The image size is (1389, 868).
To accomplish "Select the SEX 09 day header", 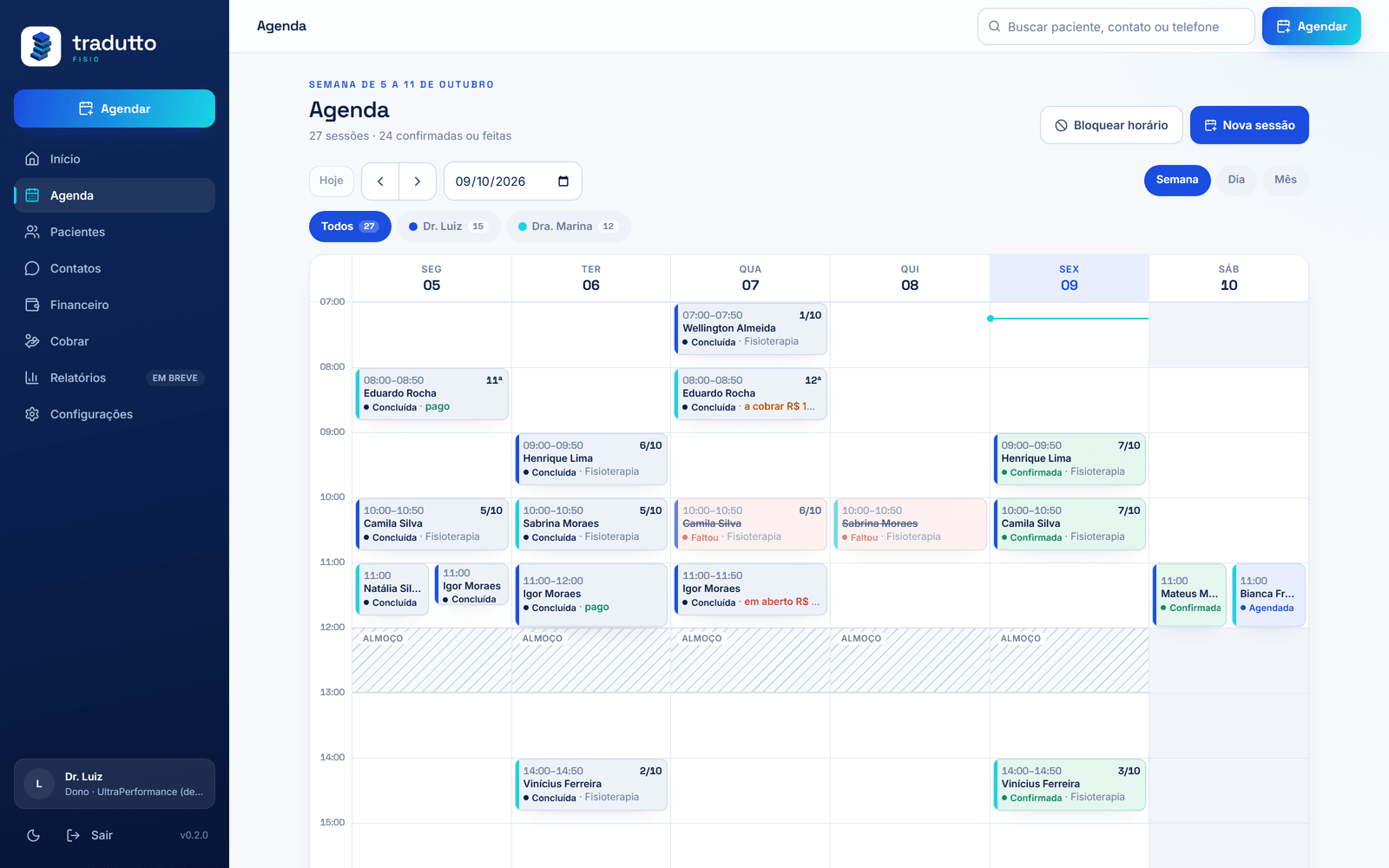I will 1070,279.
